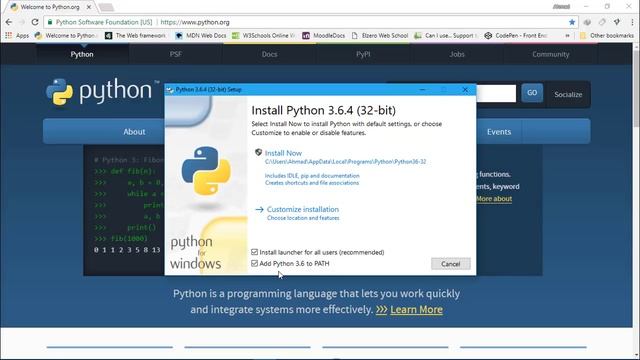
Task: Click the GO search button
Action: pyautogui.click(x=532, y=93)
